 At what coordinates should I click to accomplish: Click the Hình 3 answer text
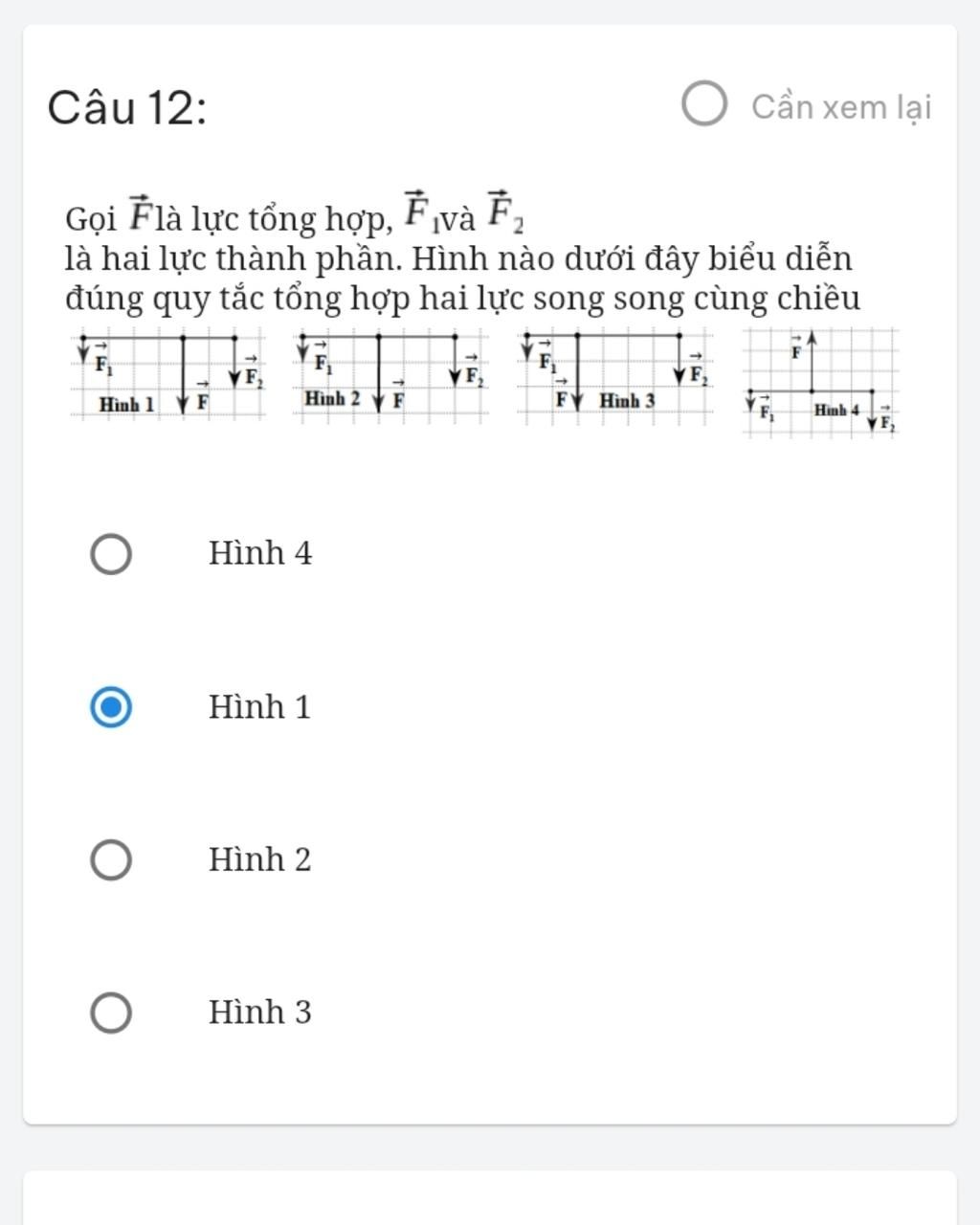pos(260,1012)
